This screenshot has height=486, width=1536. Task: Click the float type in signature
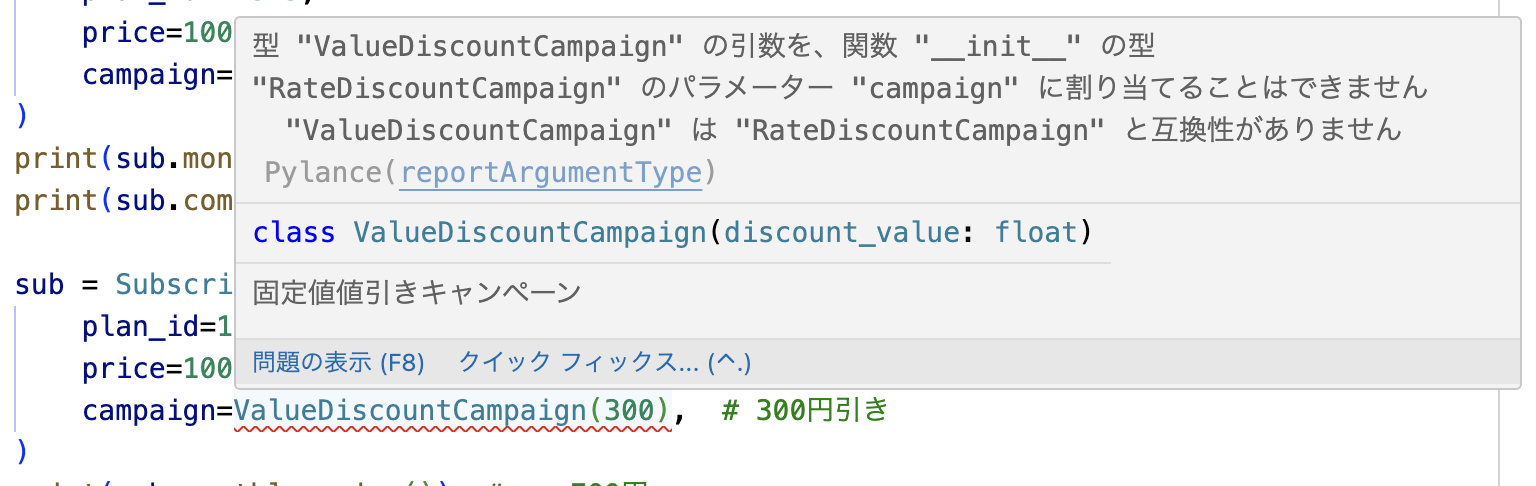(x=1036, y=233)
